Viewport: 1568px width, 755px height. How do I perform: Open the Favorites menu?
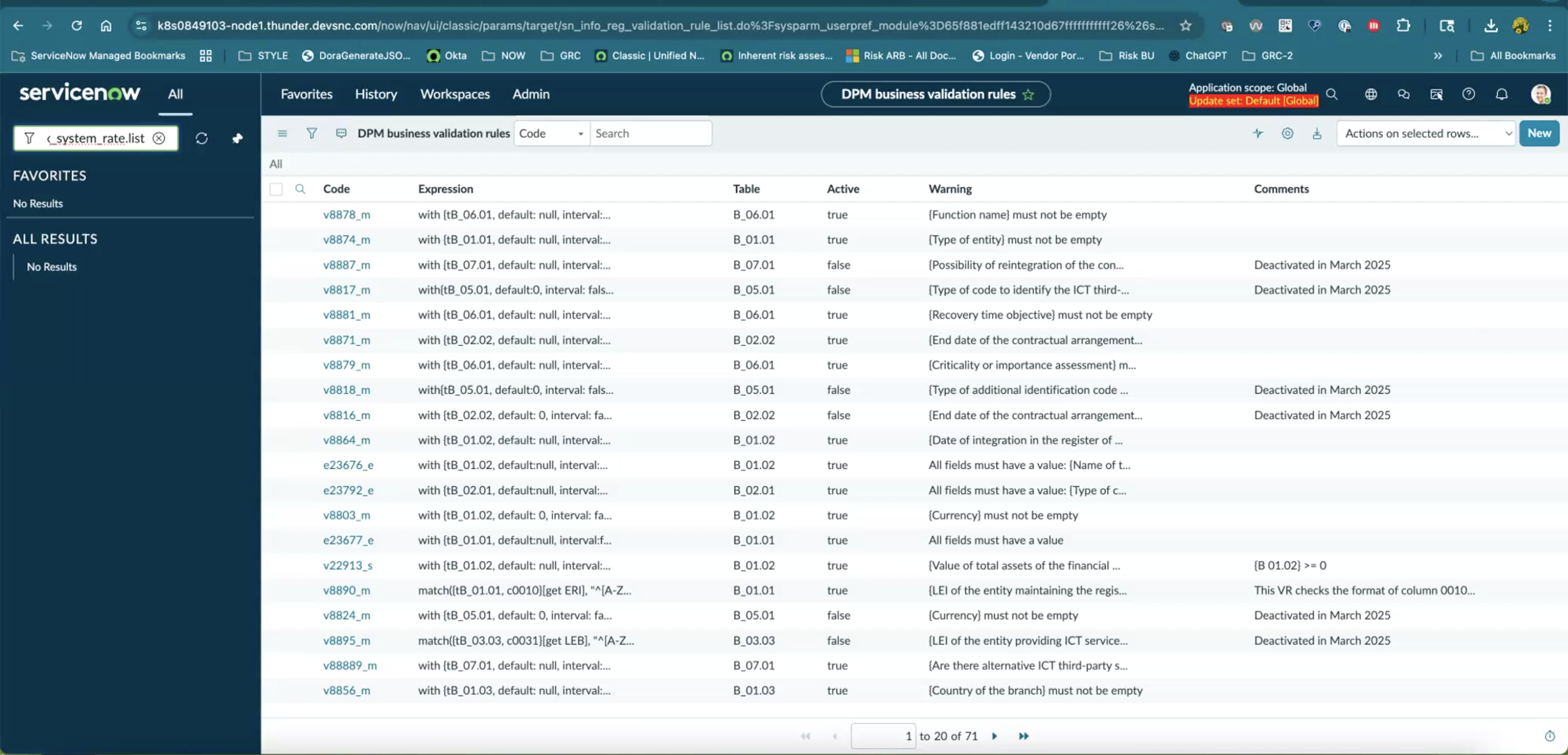tap(307, 94)
